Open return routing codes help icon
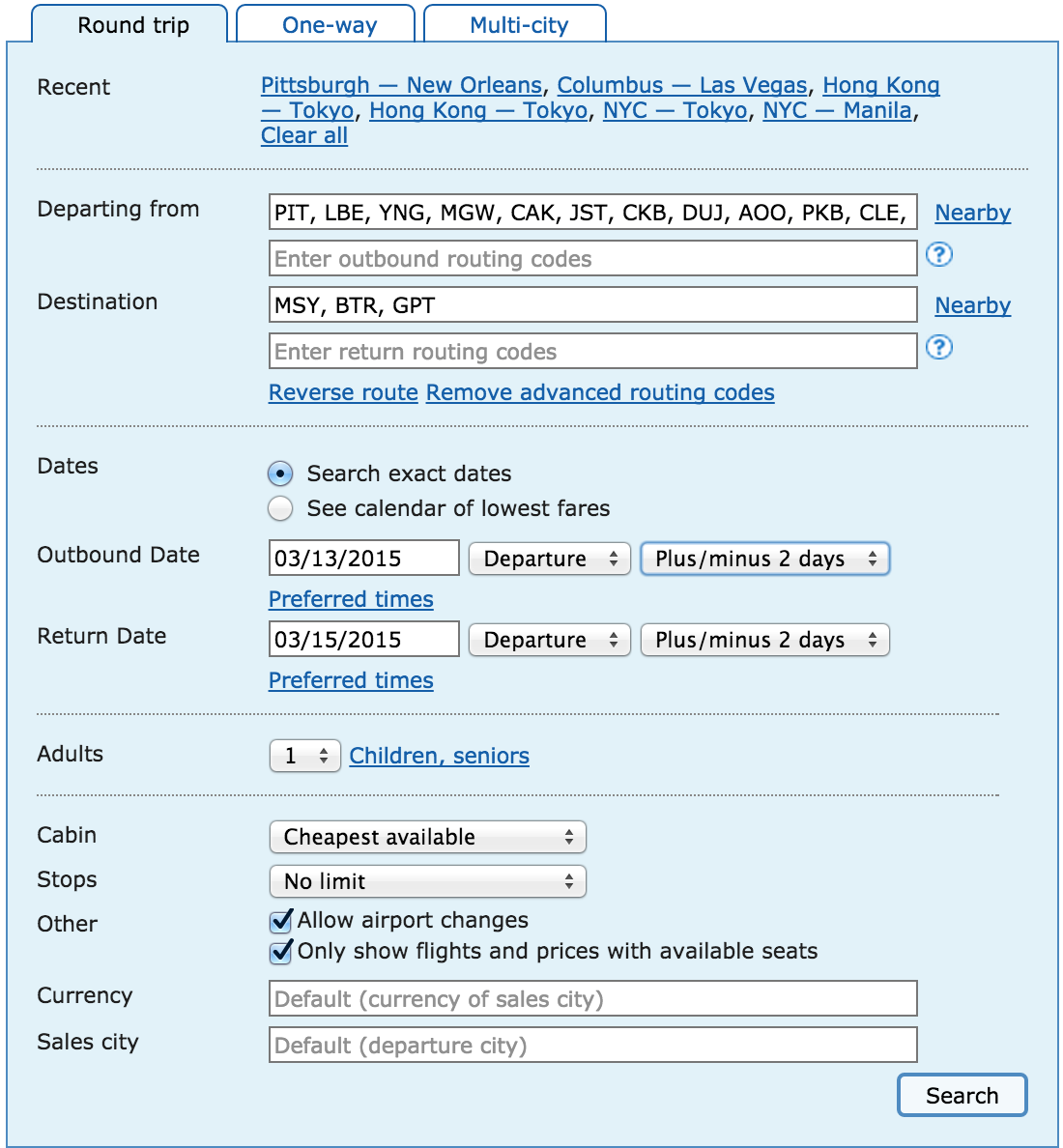 coord(938,347)
